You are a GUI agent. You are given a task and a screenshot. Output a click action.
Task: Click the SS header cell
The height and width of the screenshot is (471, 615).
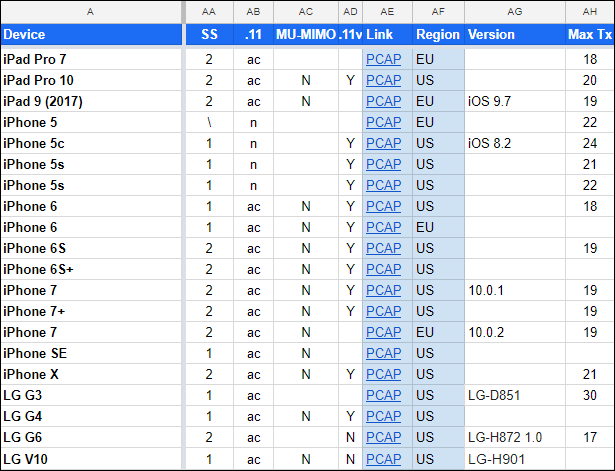(209, 35)
